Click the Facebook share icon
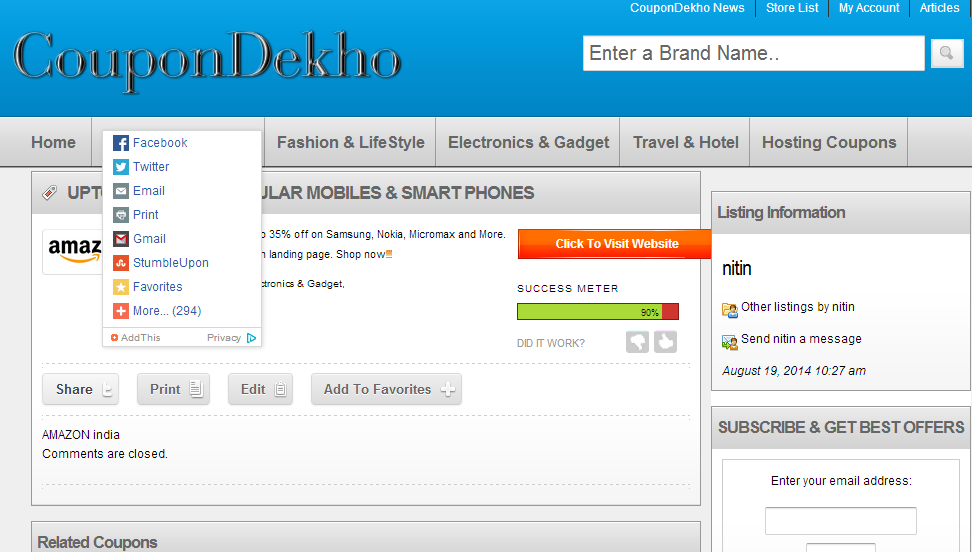The image size is (972, 552). pos(121,143)
